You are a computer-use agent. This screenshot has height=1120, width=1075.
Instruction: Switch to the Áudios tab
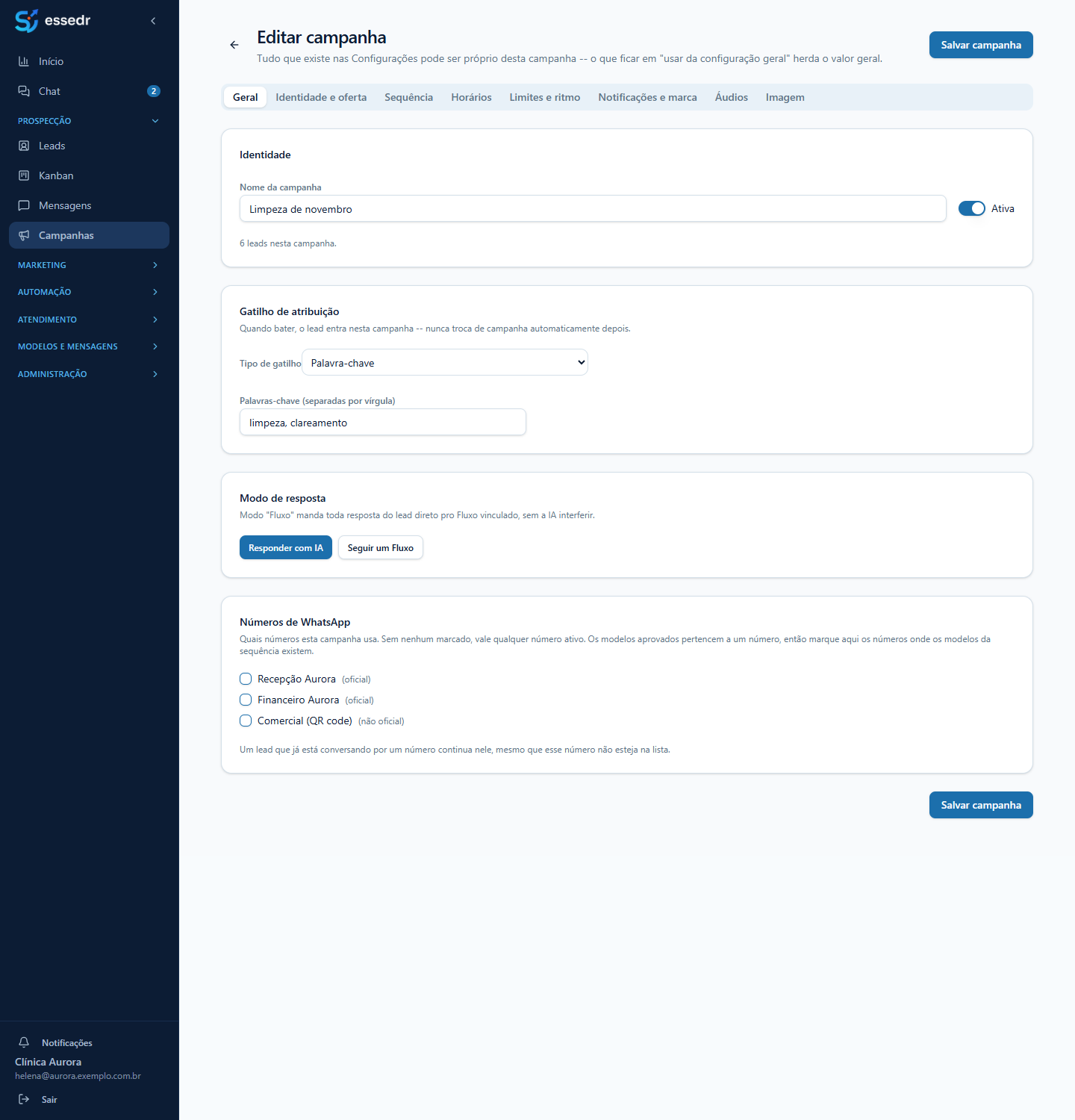click(x=732, y=97)
